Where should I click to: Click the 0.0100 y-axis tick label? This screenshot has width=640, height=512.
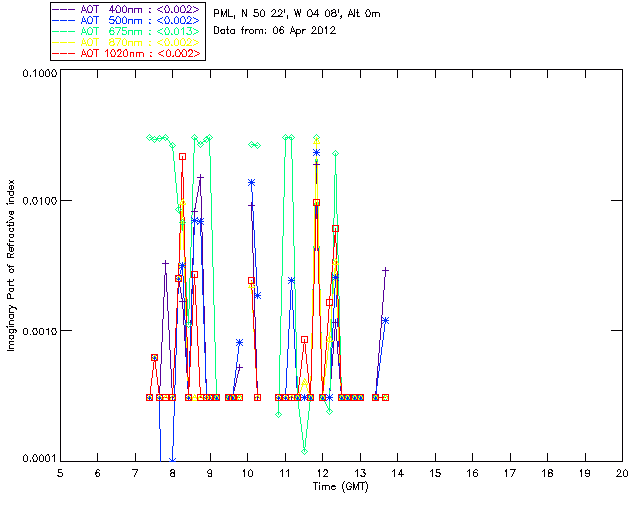click(x=38, y=202)
